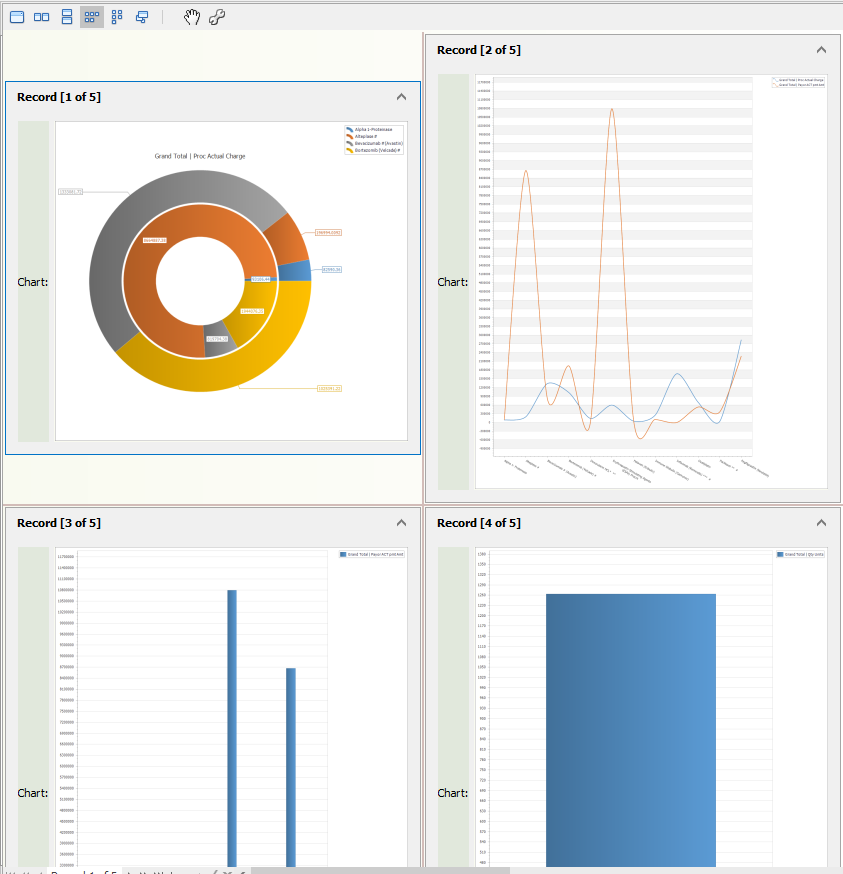The height and width of the screenshot is (874, 843).
Task: Activate the hand pan tool
Action: (x=192, y=17)
